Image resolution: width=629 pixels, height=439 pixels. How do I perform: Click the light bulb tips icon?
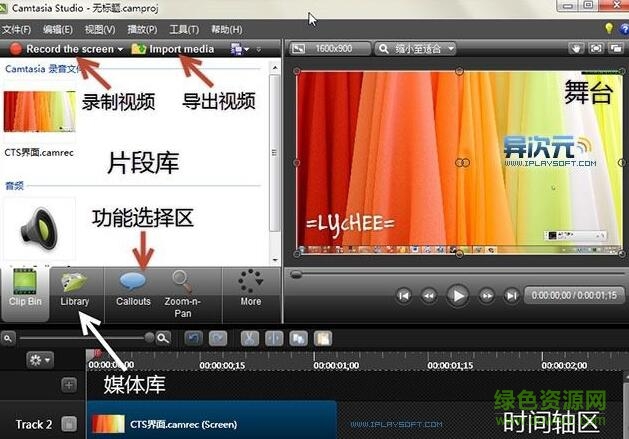click(x=609, y=28)
